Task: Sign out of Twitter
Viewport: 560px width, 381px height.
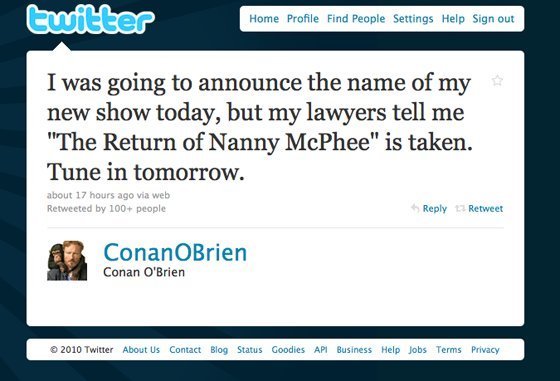Action: pyautogui.click(x=493, y=19)
